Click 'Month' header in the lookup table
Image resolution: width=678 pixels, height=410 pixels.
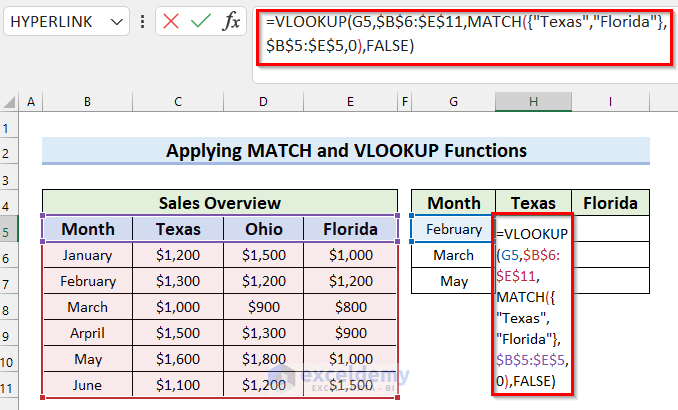click(454, 202)
